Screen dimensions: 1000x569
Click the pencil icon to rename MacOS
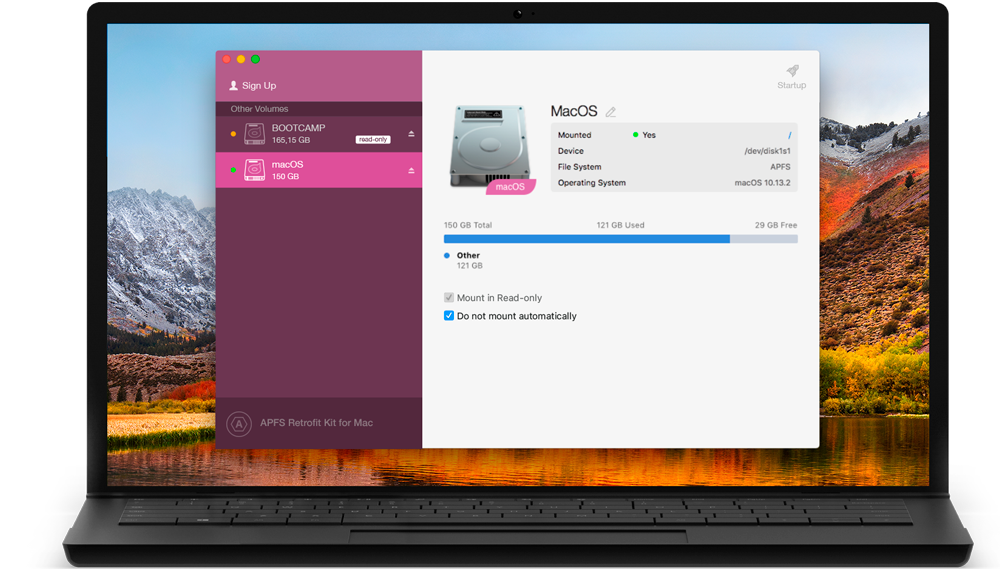611,112
